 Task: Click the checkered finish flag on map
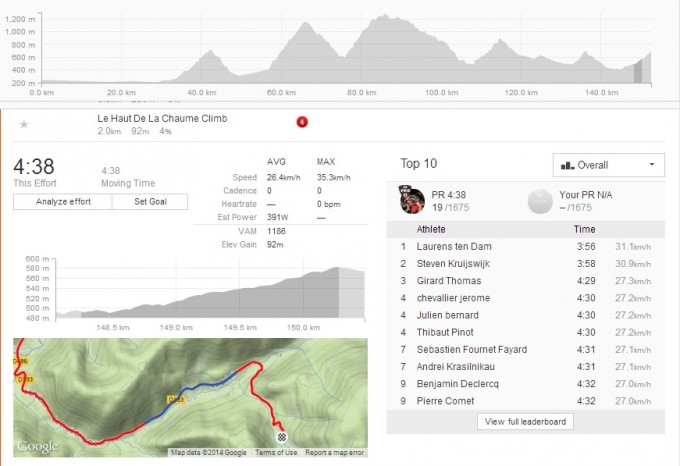[x=281, y=437]
